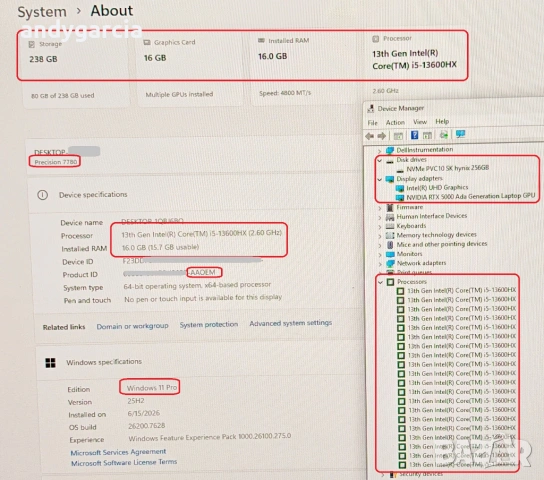
Task: Expand the Human Interface Devices node
Action: (x=380, y=217)
